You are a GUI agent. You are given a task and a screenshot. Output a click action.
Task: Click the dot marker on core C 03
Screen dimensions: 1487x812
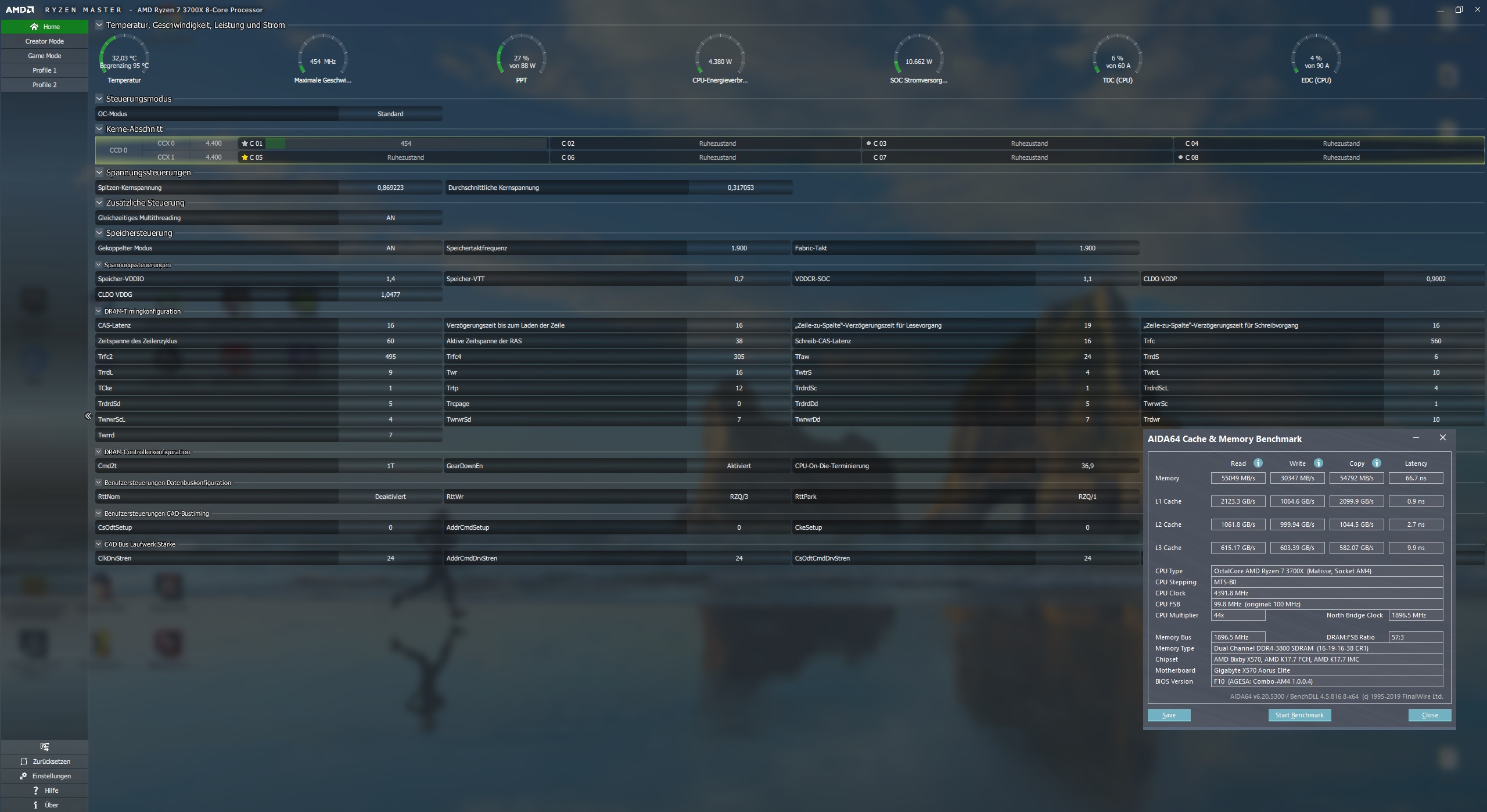pyautogui.click(x=868, y=143)
